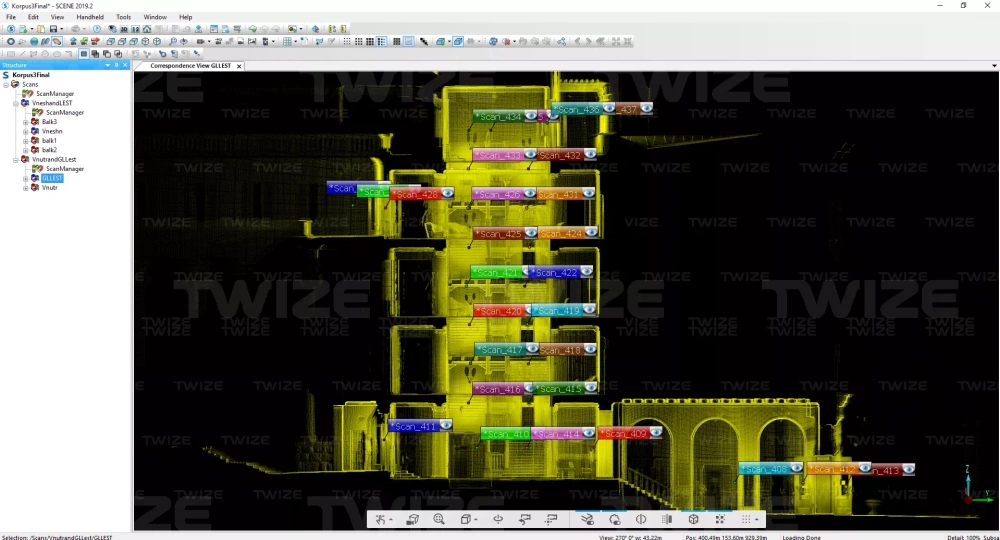Collapse the VneshandLEST cluster node
The height and width of the screenshot is (540, 1000).
coord(15,103)
